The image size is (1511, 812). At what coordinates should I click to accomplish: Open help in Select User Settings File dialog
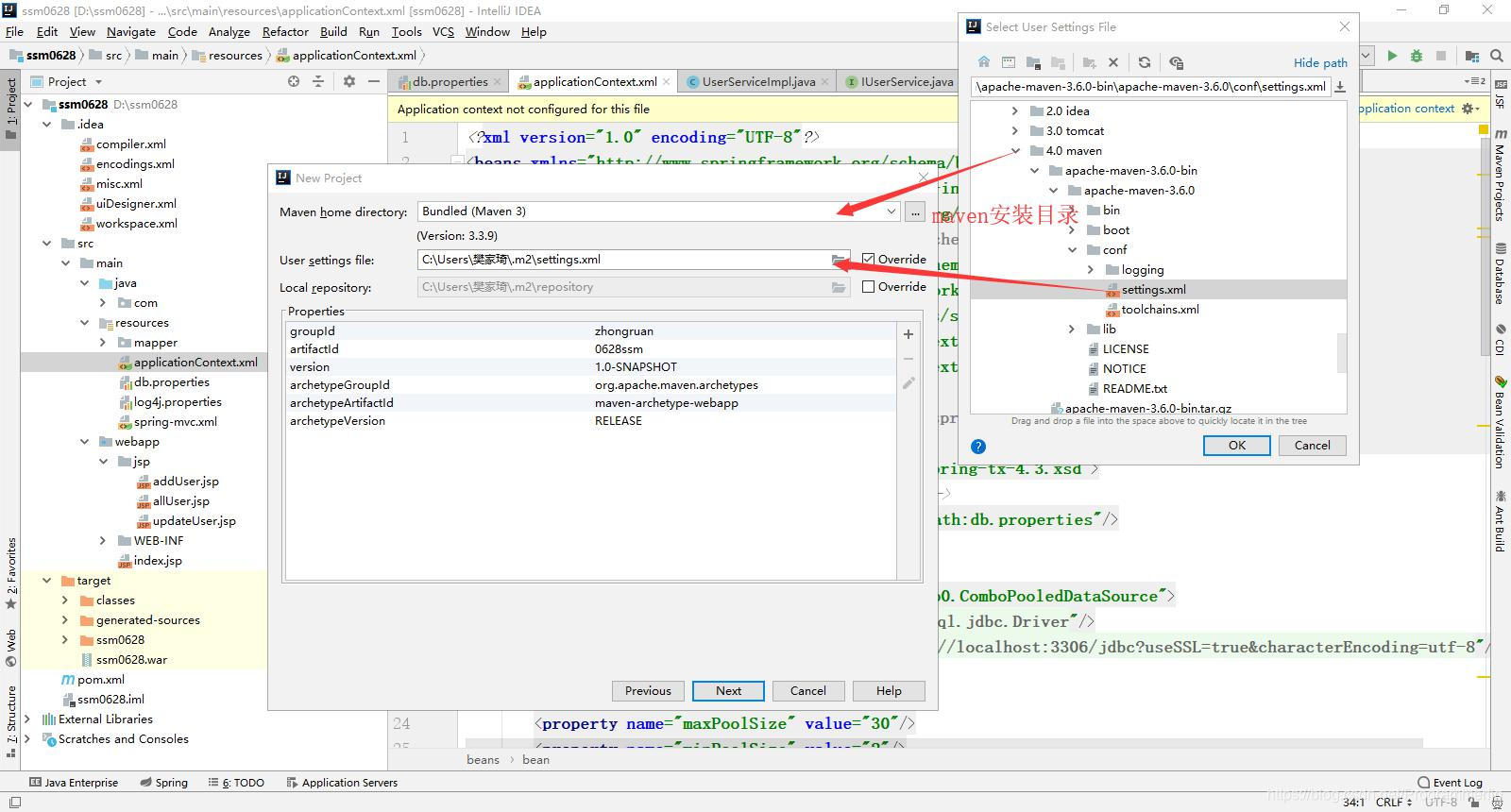pyautogui.click(x=978, y=447)
